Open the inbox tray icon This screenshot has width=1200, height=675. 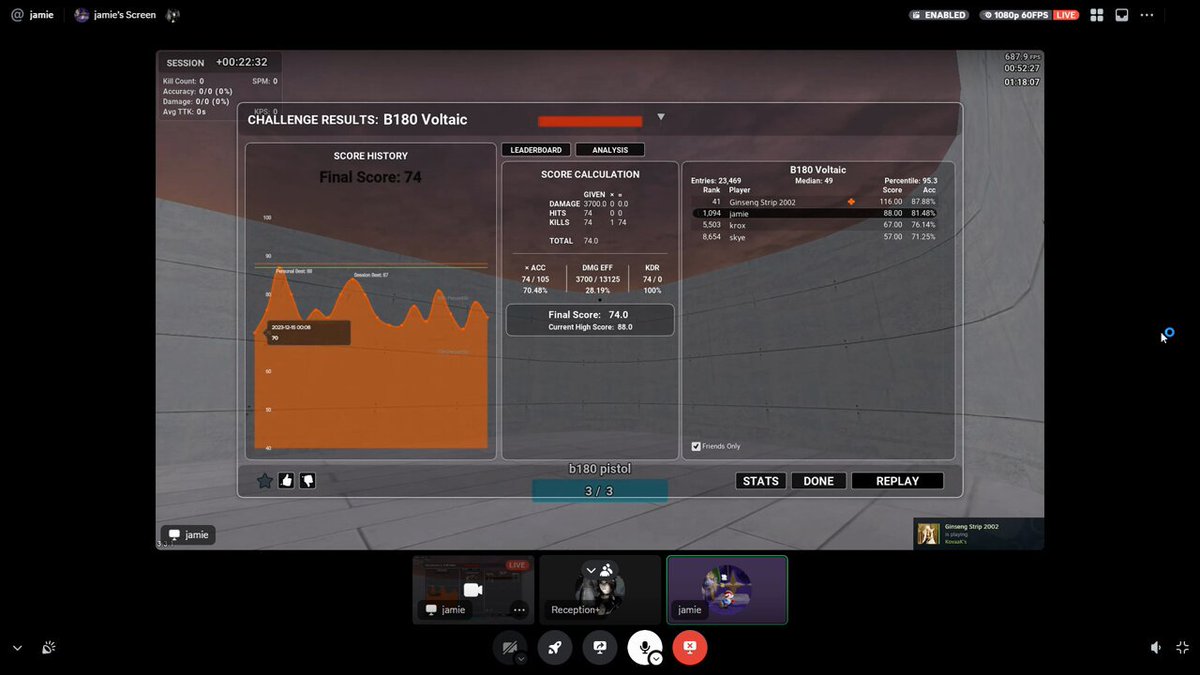pyautogui.click(x=1122, y=15)
